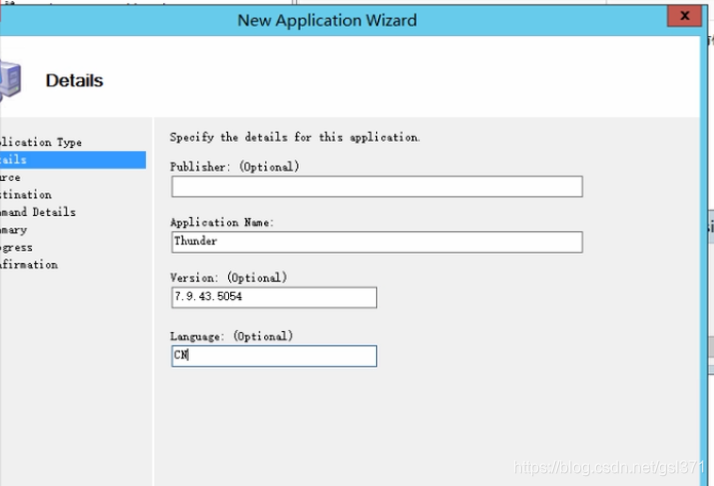Click the New Application Wizard title bar text

[x=327, y=20]
